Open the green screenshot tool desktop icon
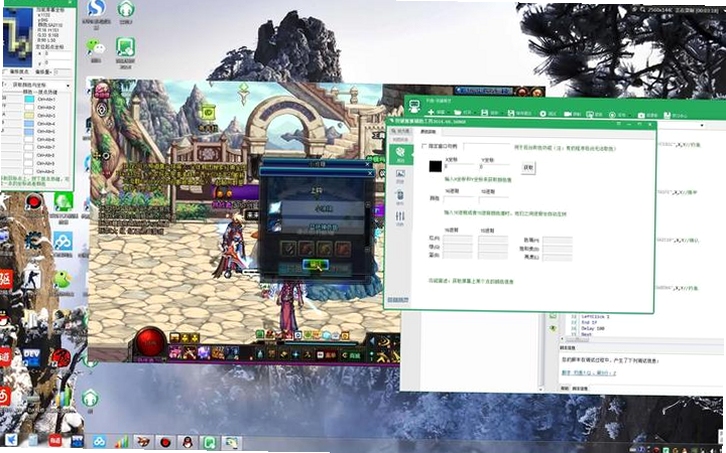The image size is (726, 453). pos(125,48)
